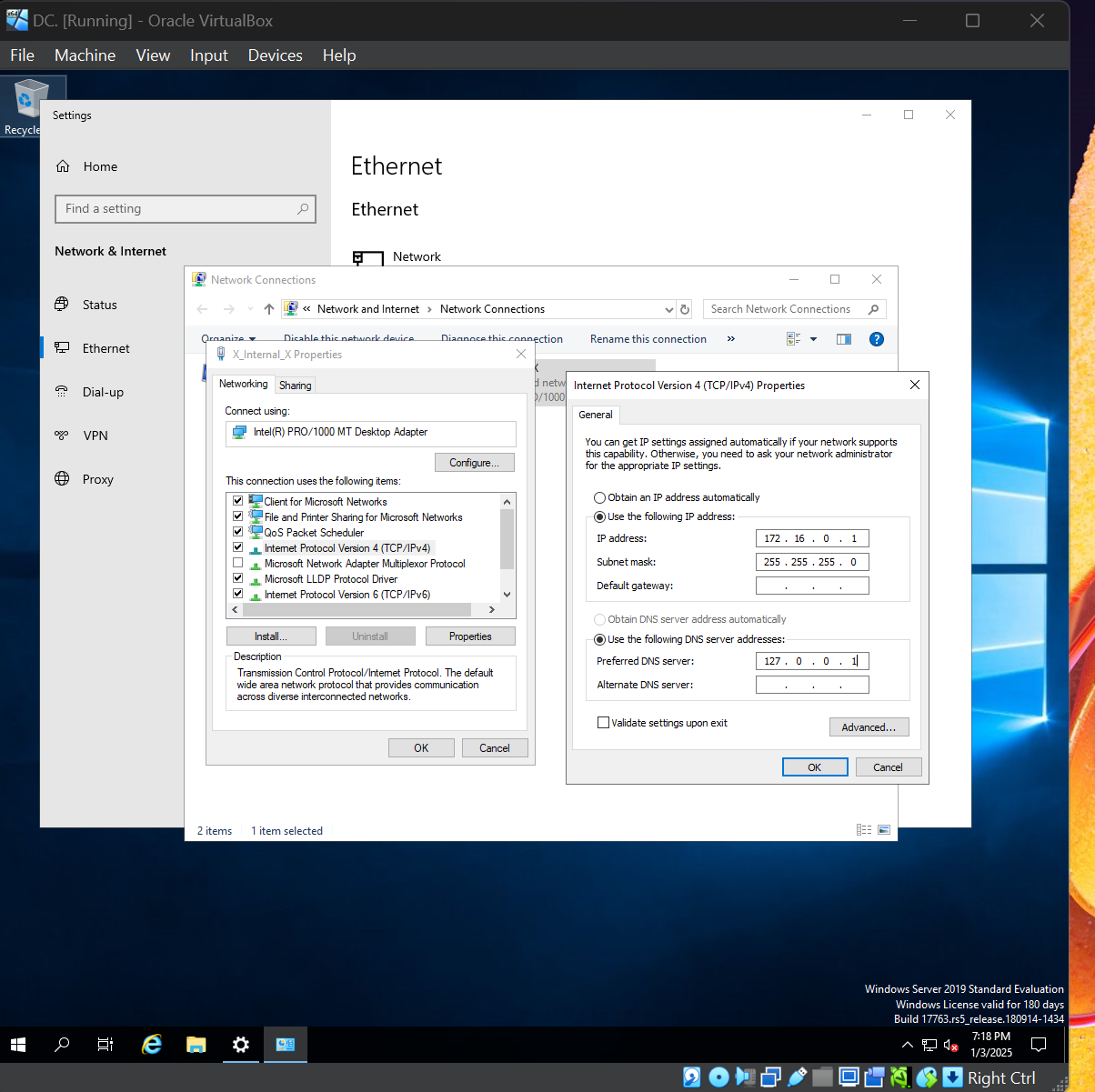Click Advanced button in IPv4 properties

(869, 727)
